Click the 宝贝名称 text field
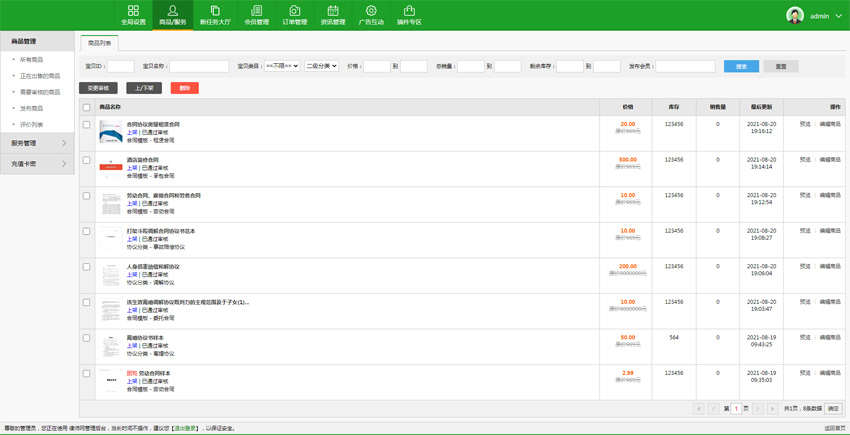Image resolution: width=850 pixels, height=435 pixels. tap(199, 66)
